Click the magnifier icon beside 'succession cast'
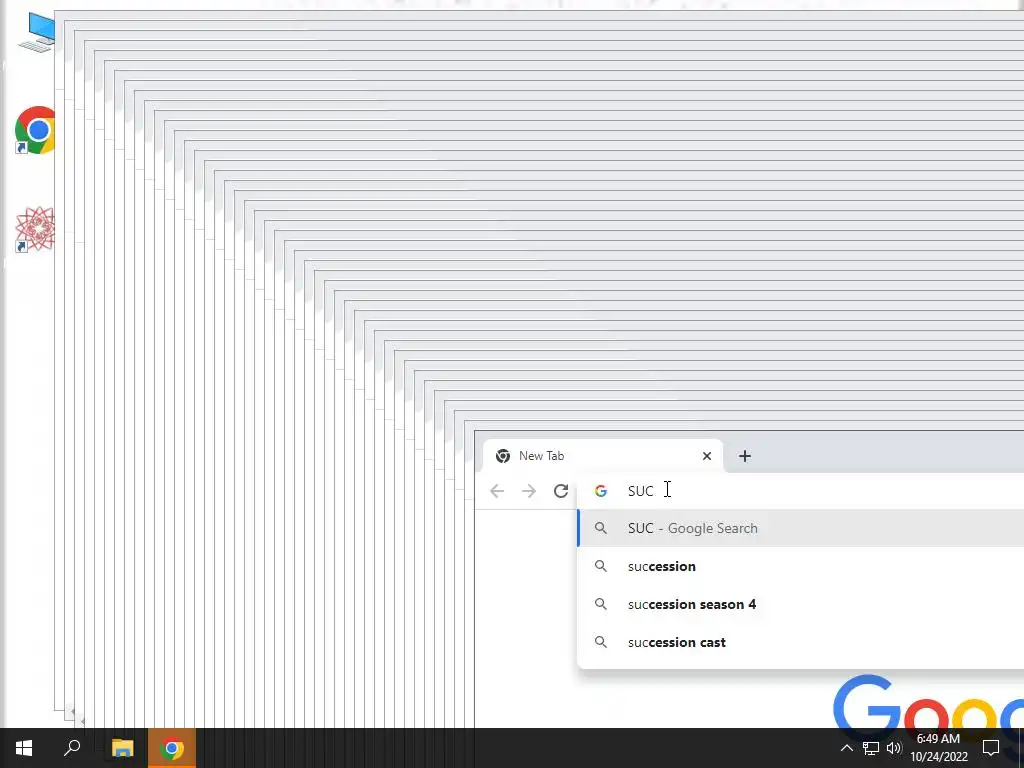The height and width of the screenshot is (768, 1024). [x=601, y=642]
